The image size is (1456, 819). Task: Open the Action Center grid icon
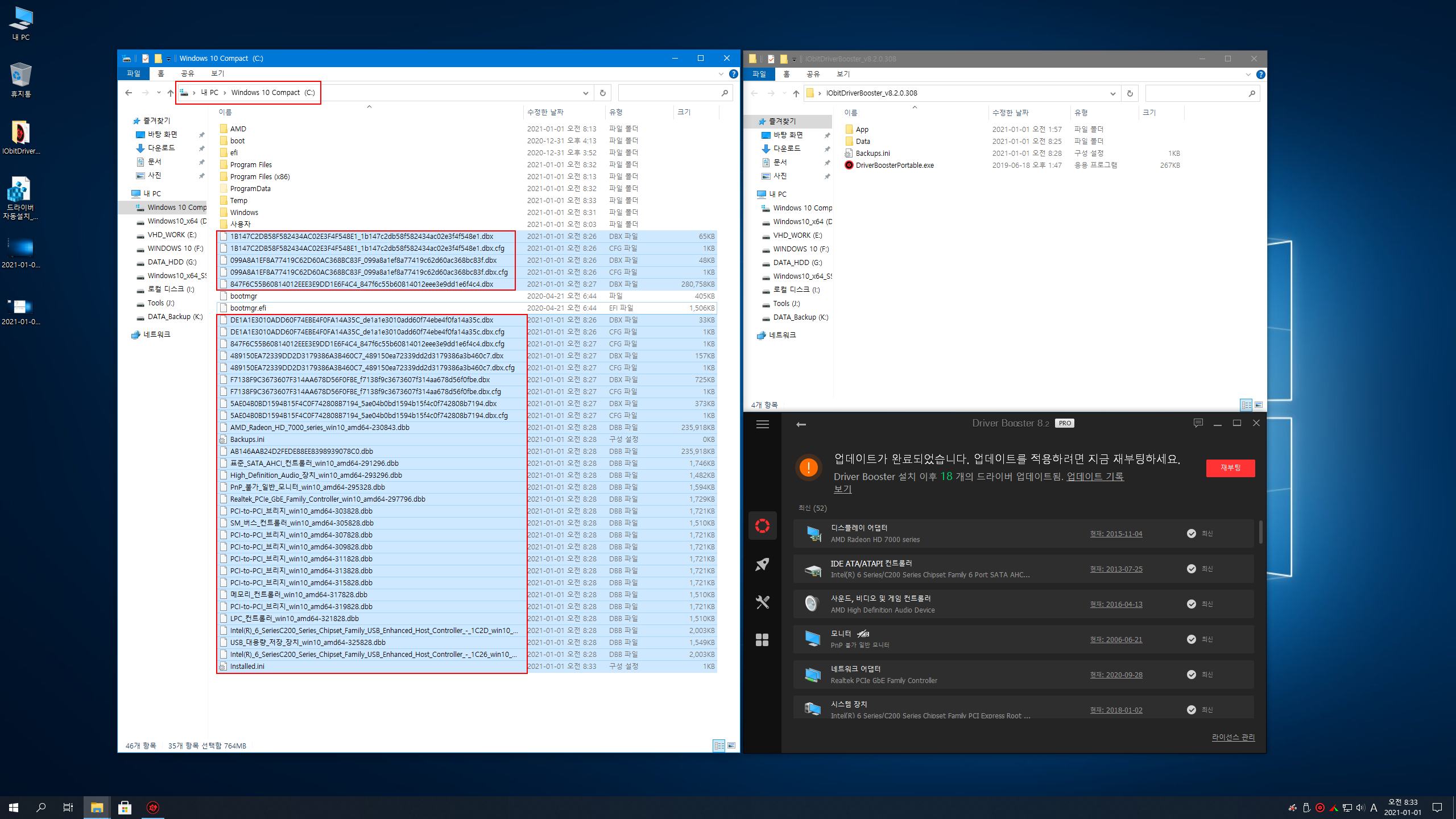tap(762, 640)
